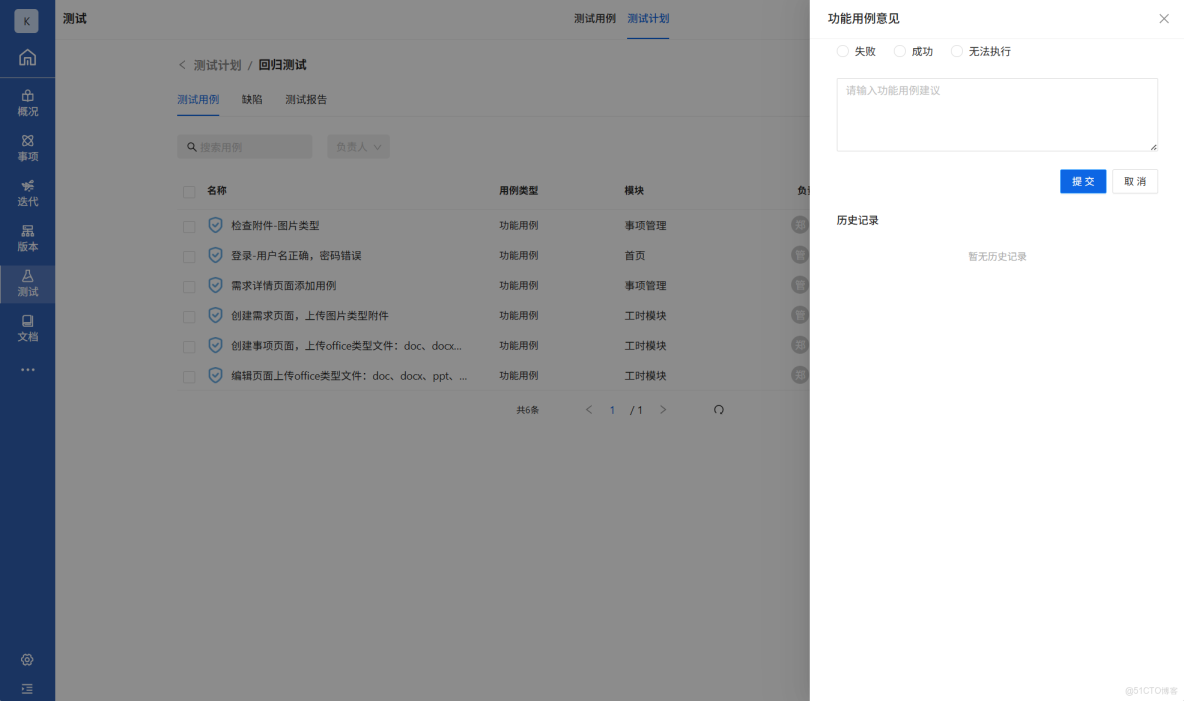This screenshot has height=701, width=1184.
Task: Open the 迭代 iteration section in sidebar
Action: pyautogui.click(x=26, y=190)
